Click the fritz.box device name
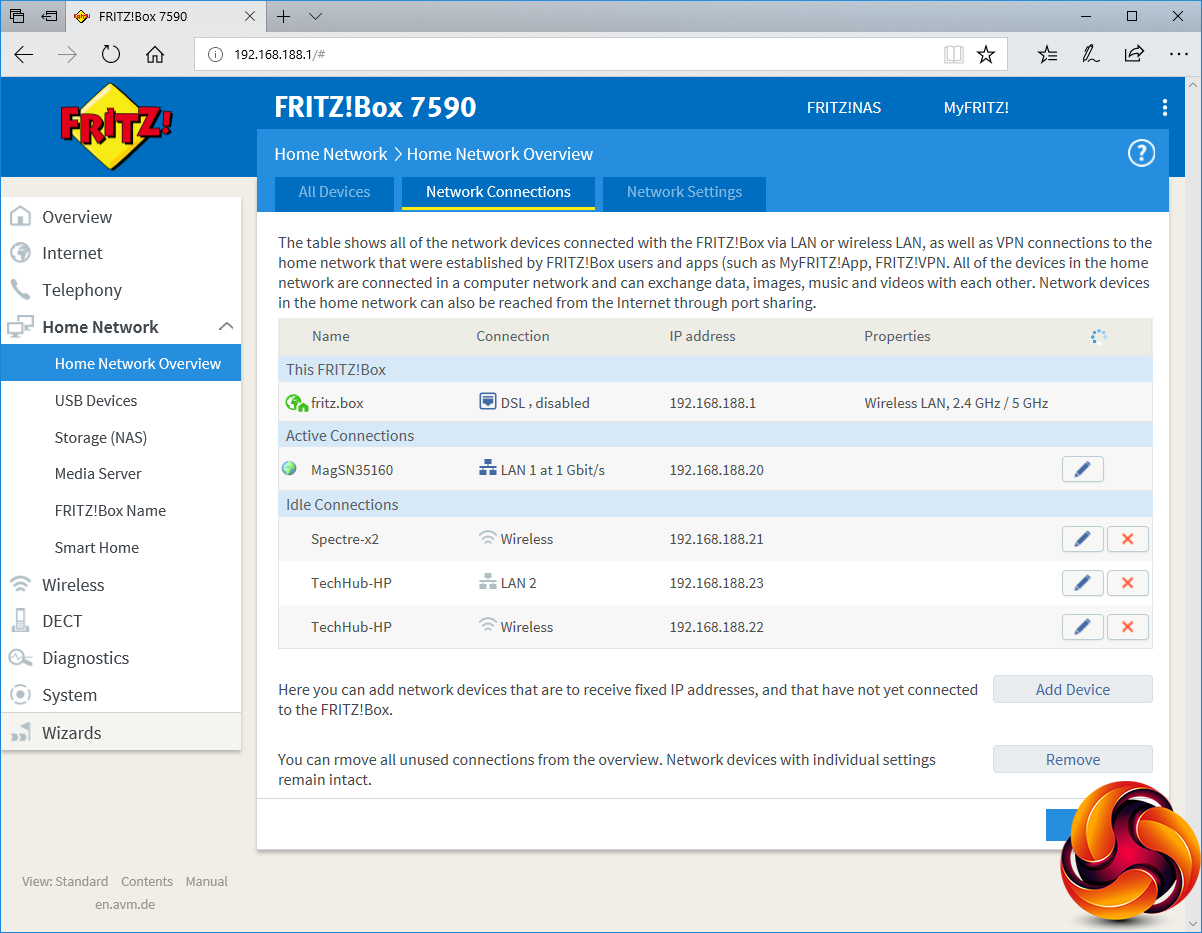This screenshot has width=1202, height=933. (337, 403)
